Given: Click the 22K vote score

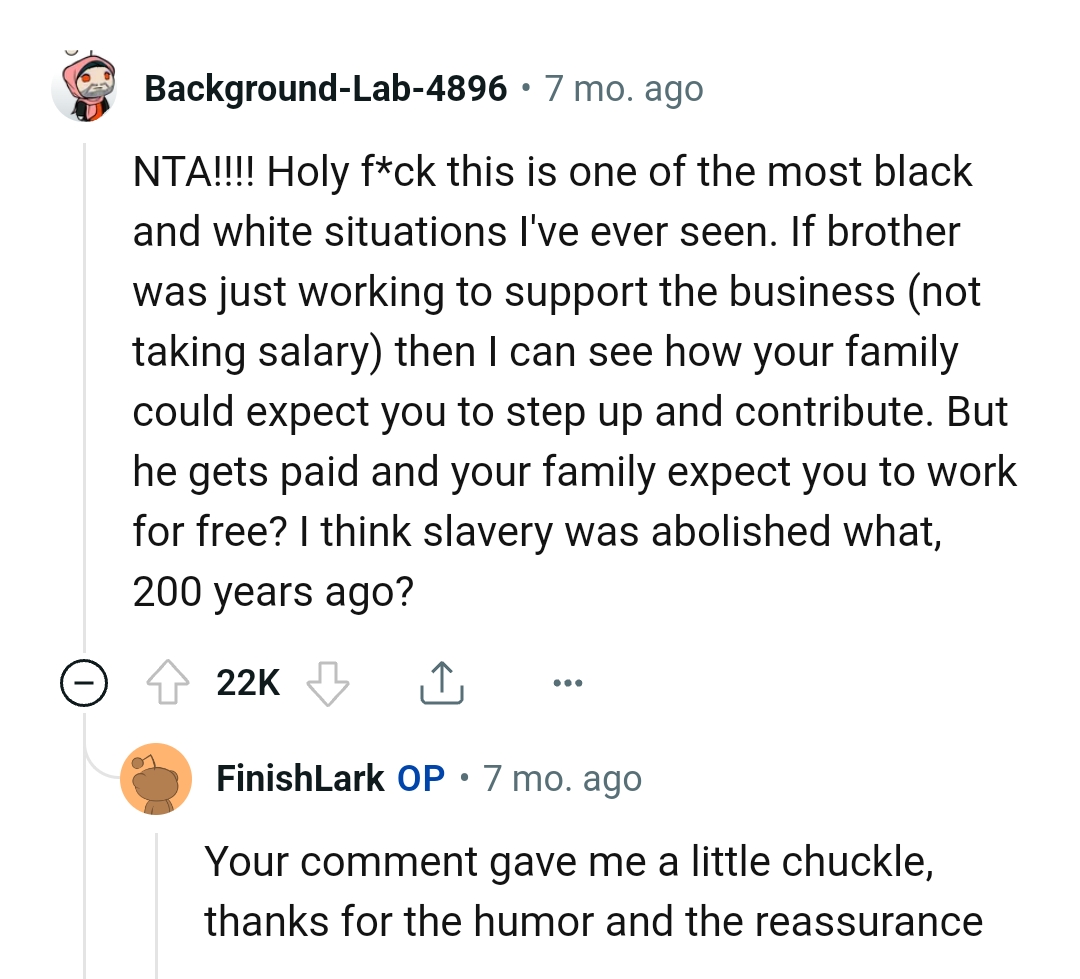Looking at the screenshot, I should 248,683.
